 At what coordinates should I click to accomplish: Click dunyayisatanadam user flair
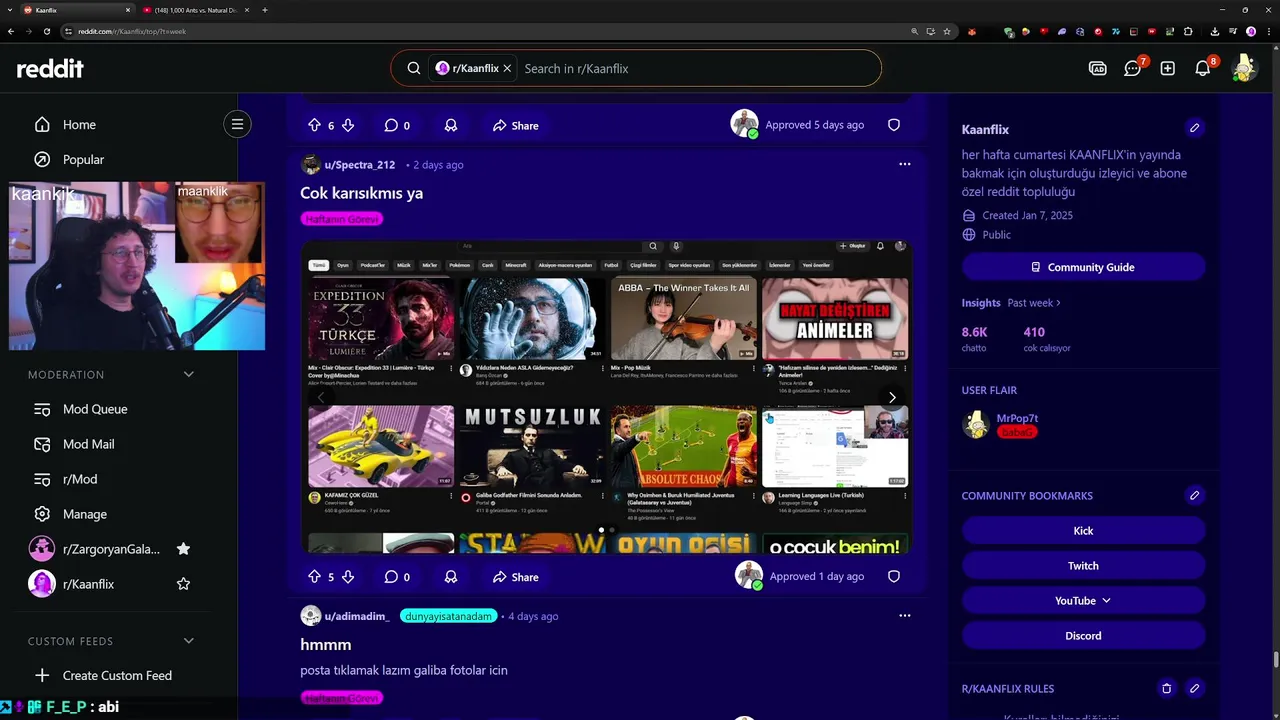(x=448, y=617)
